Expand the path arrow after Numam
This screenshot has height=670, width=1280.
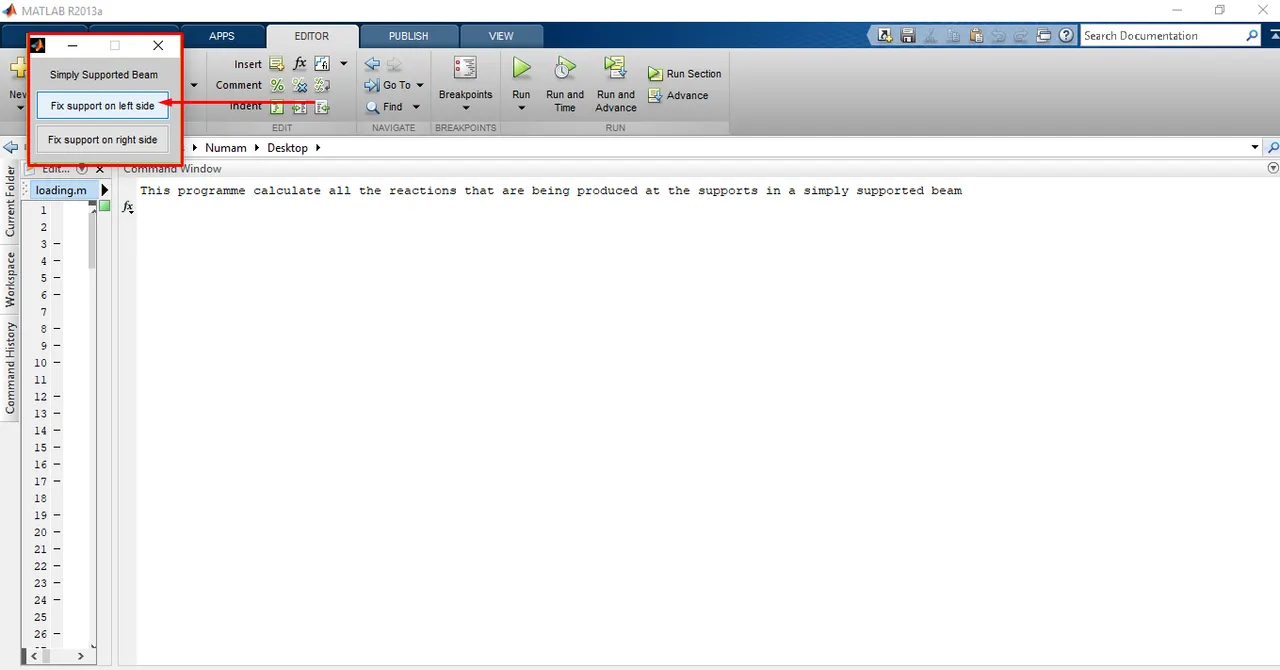(x=256, y=148)
